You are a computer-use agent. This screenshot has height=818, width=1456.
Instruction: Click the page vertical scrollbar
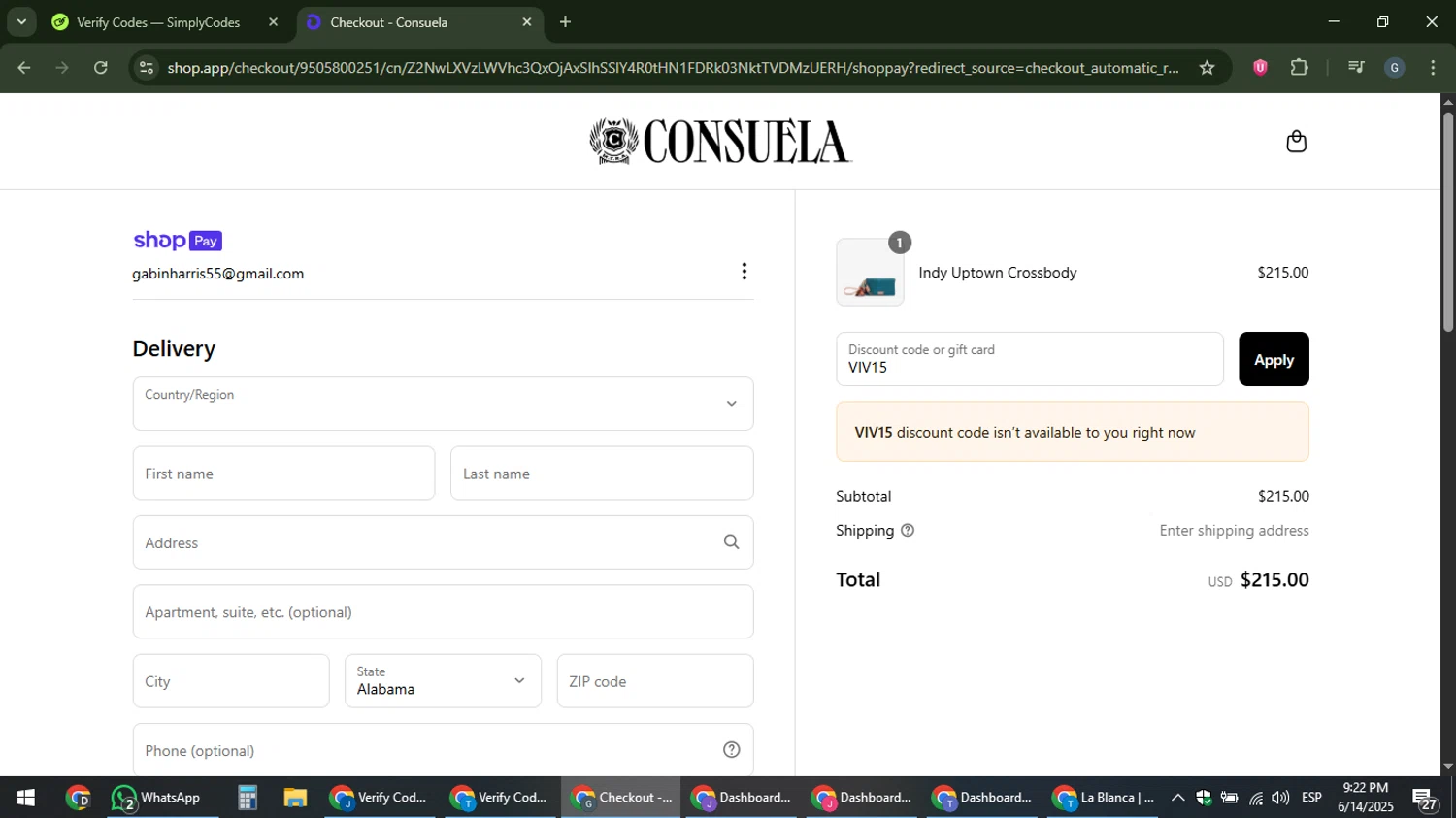coord(1448,223)
